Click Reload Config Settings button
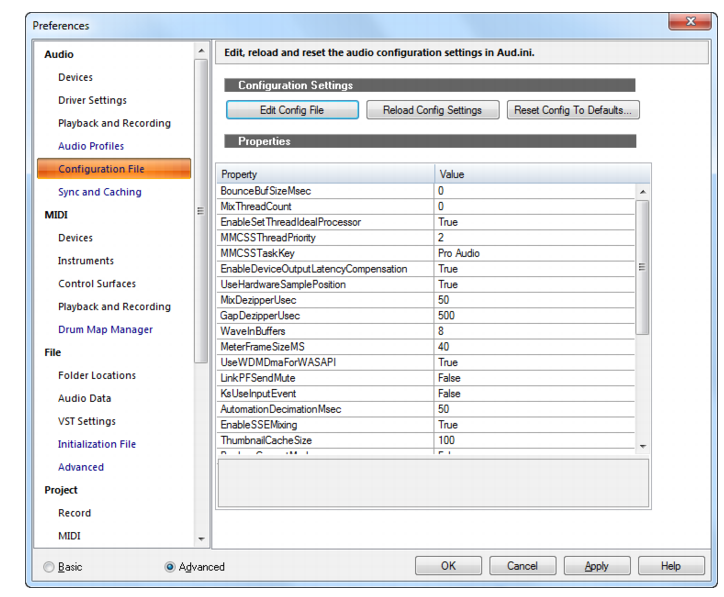Viewport: 724px width, 597px height. 433,110
